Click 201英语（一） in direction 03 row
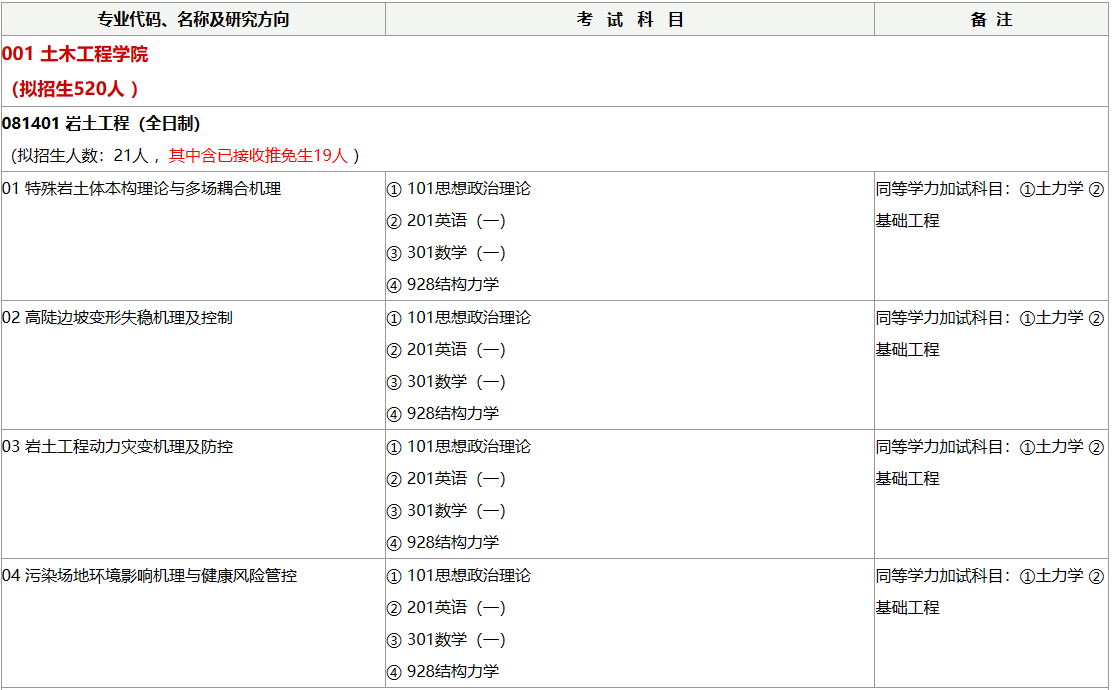 click(x=456, y=478)
